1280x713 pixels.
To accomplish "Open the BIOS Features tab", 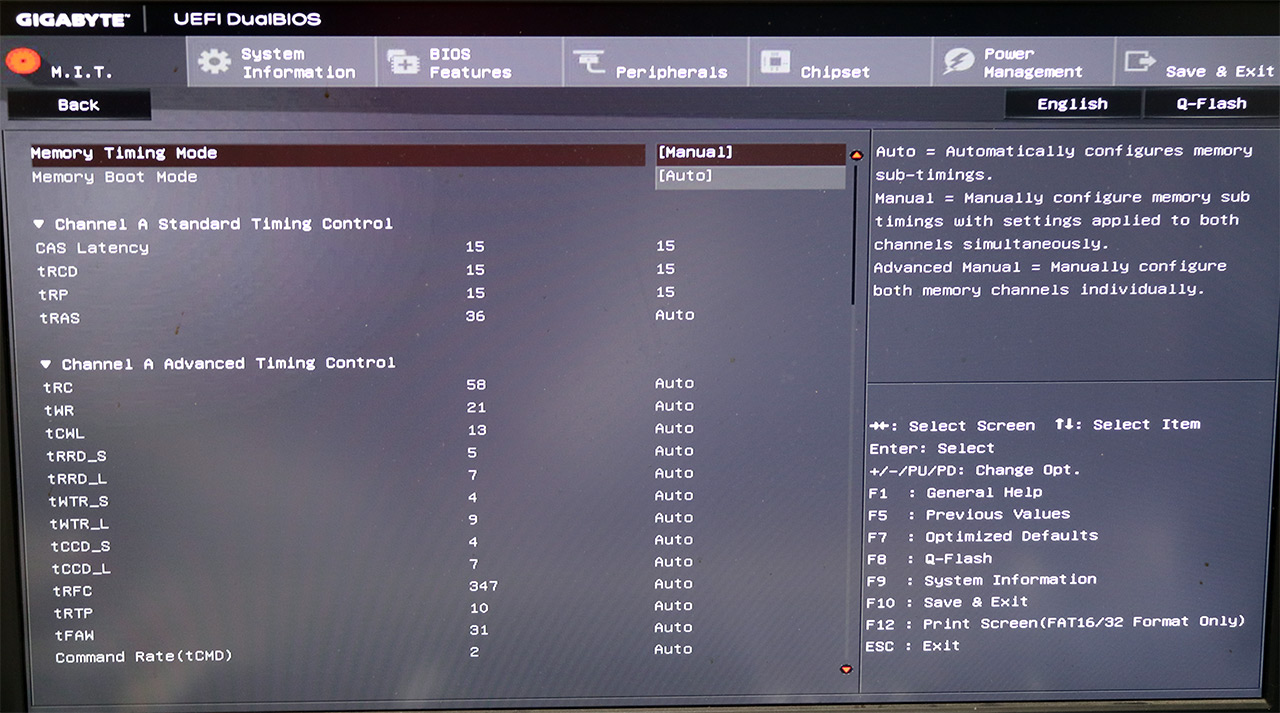I will coord(468,63).
